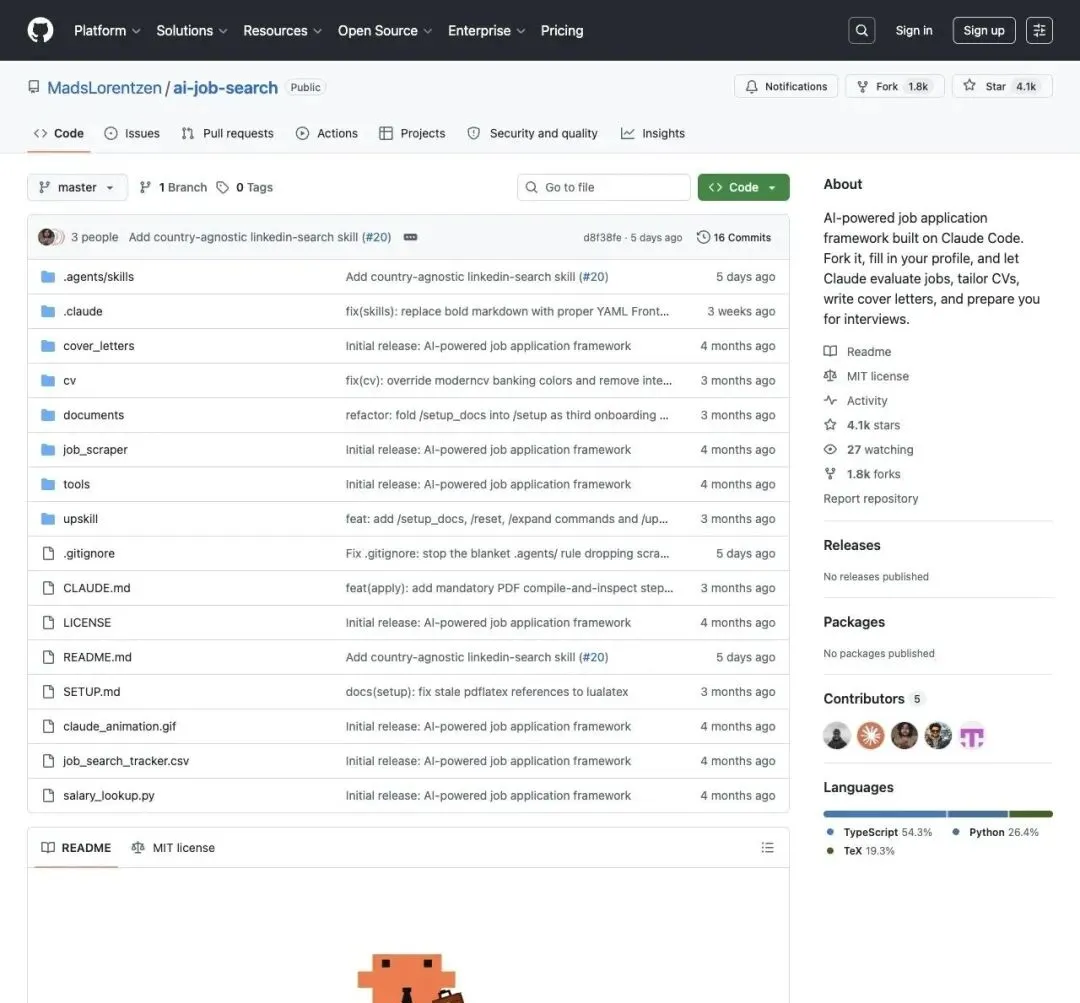The image size is (1080, 1003).
Task: Open the Pricing menu item
Action: coord(561,30)
